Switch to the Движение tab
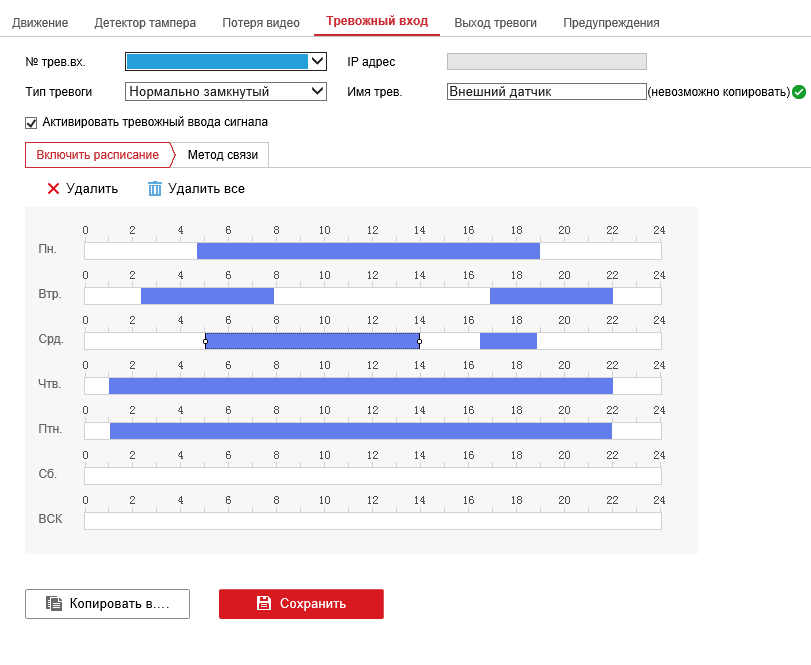The height and width of the screenshot is (665, 811). pos(40,23)
